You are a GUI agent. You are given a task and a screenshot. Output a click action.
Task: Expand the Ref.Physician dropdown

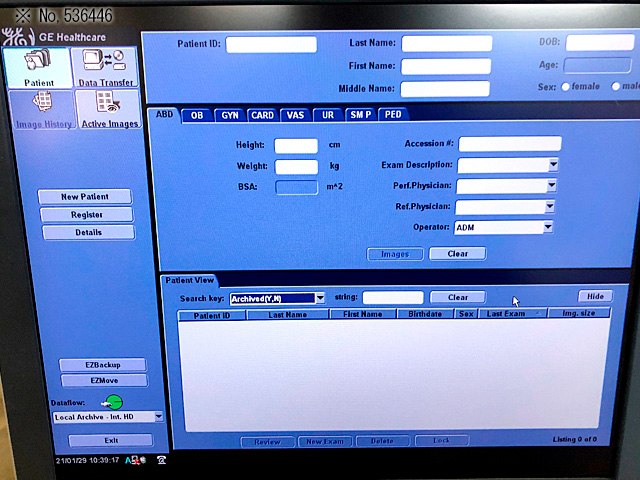point(550,207)
